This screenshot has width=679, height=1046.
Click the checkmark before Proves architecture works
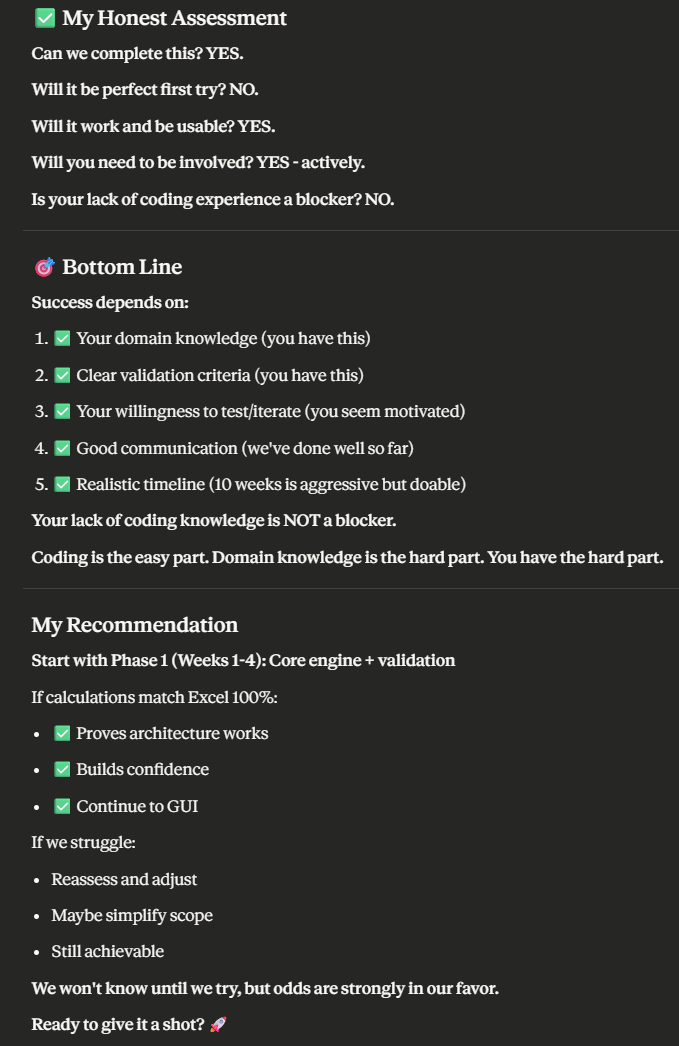62,734
